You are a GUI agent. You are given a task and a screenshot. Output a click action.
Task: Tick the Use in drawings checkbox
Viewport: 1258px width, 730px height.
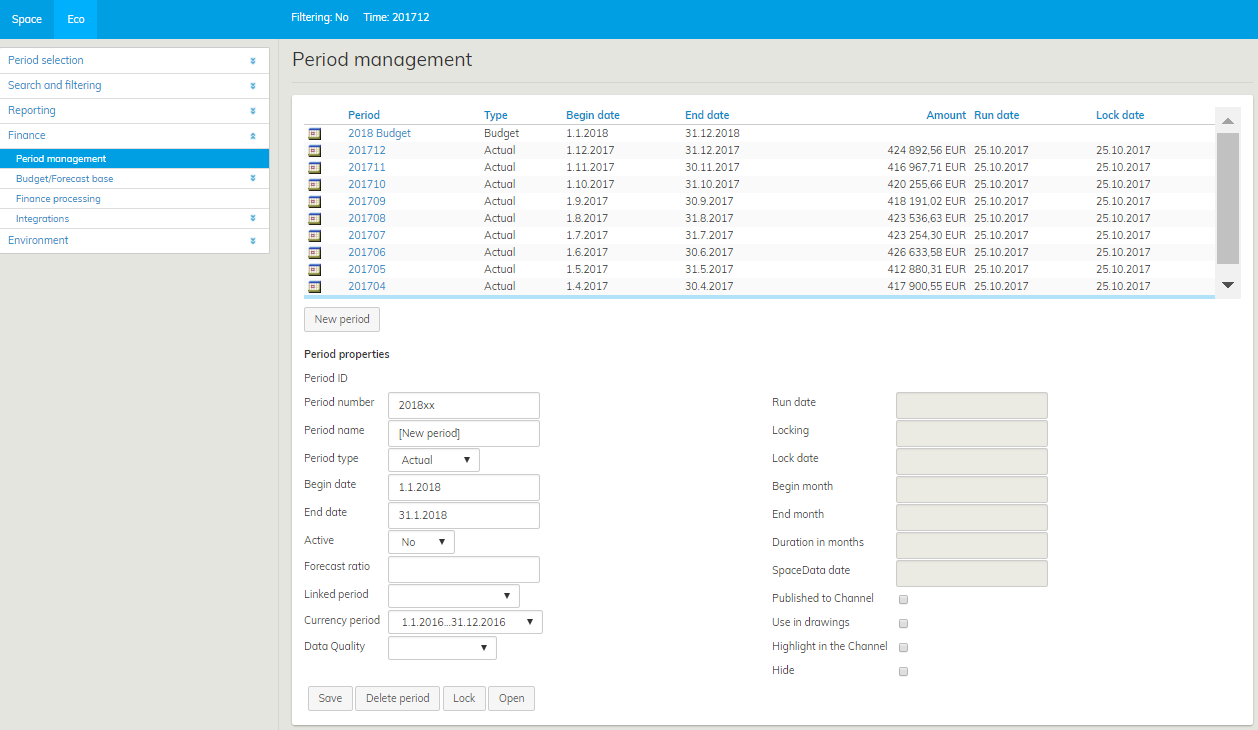tap(903, 623)
